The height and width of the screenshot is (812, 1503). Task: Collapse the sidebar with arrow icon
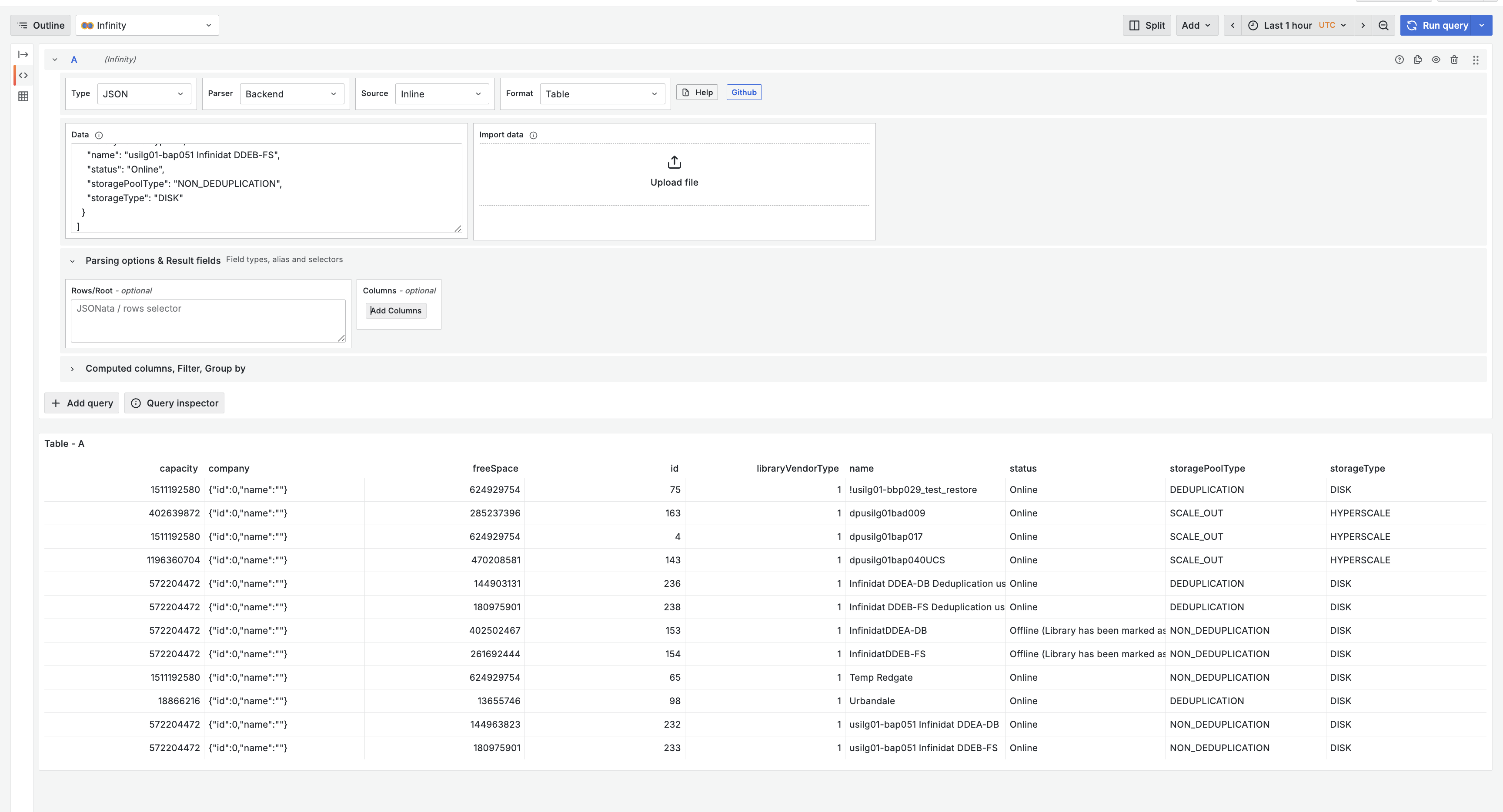click(x=23, y=54)
